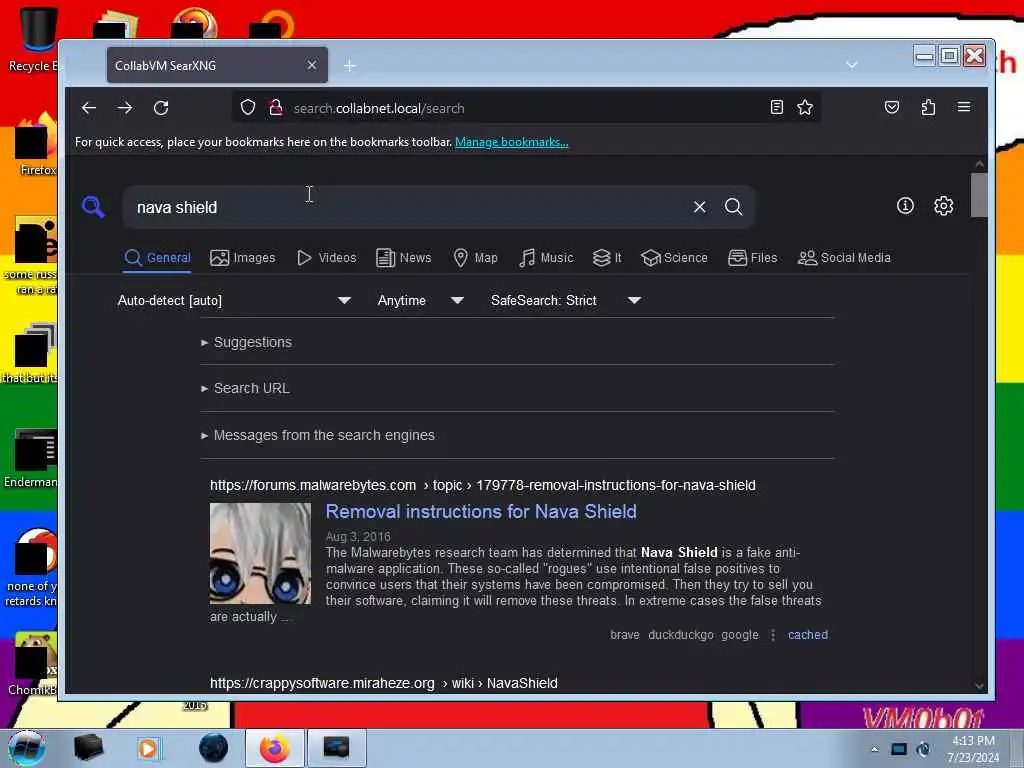
Task: Click the page vertical scrollbar thumb
Action: [979, 195]
